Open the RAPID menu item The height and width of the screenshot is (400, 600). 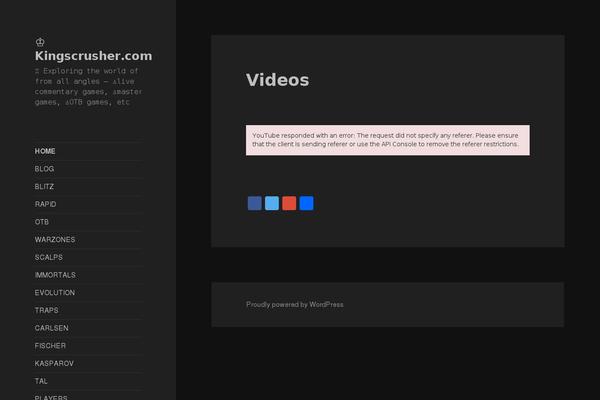click(46, 204)
